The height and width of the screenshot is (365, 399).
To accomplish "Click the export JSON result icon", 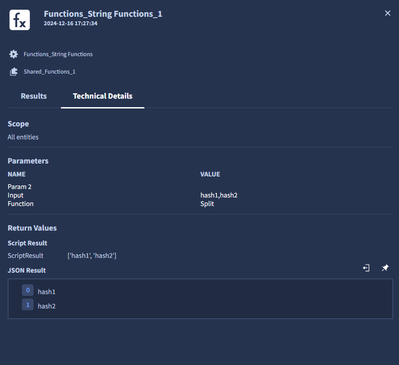I will [x=366, y=268].
